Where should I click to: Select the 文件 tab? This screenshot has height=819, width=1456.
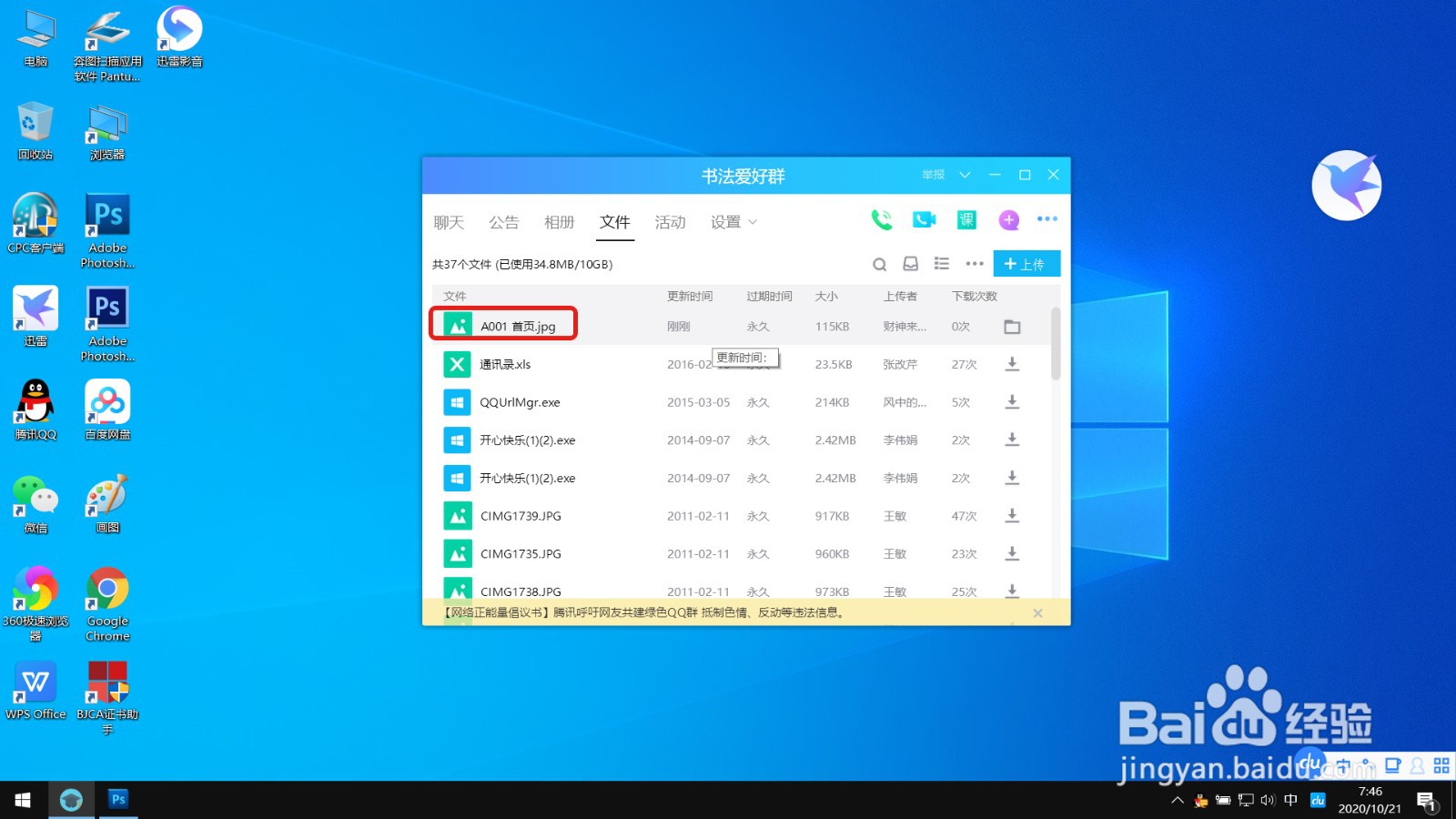[x=615, y=222]
